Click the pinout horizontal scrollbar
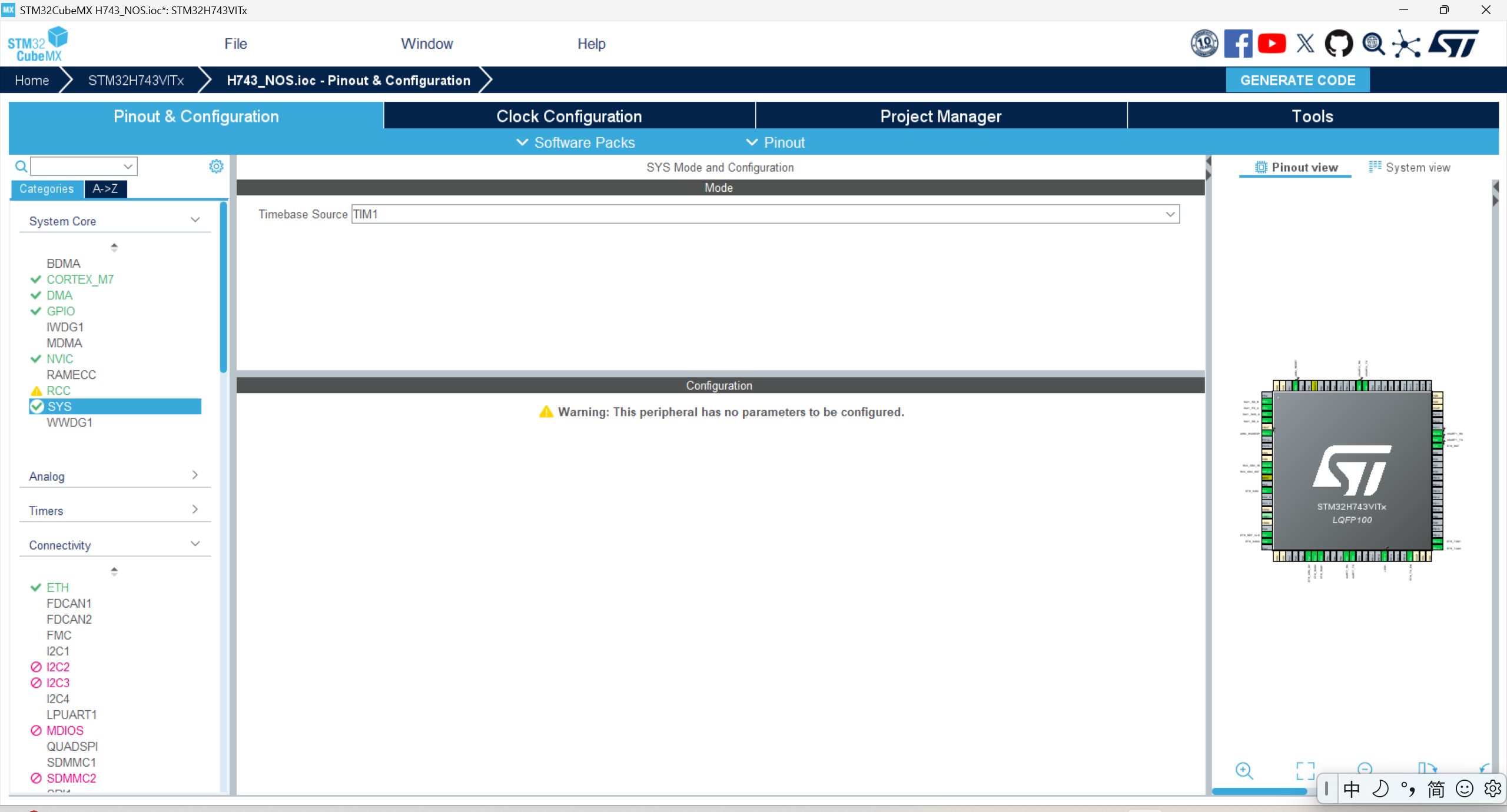The width and height of the screenshot is (1507, 812). coord(1260,791)
